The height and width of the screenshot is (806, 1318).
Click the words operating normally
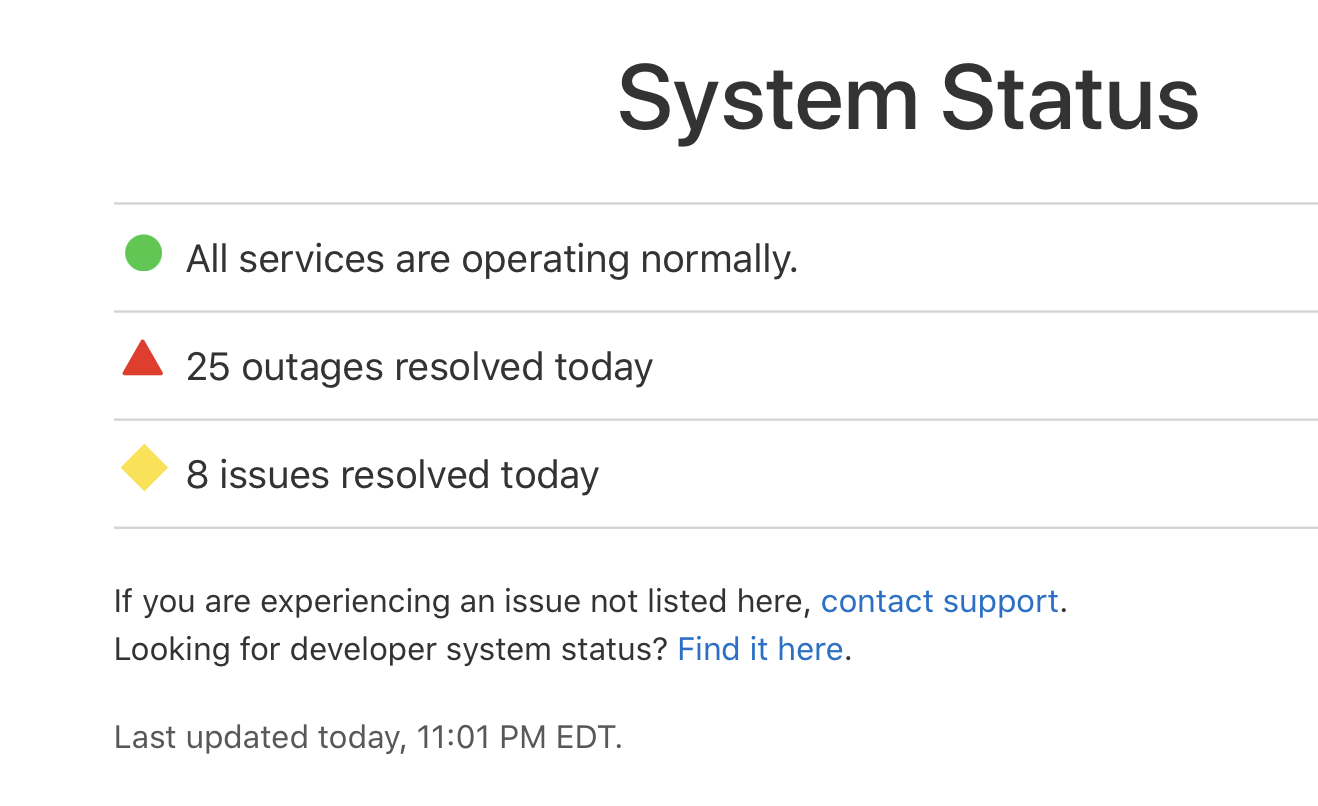click(x=629, y=260)
